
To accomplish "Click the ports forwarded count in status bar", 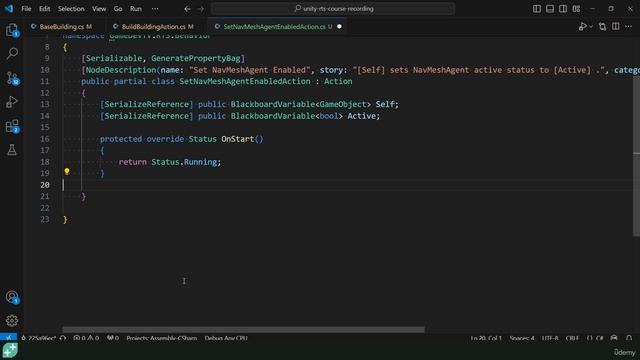I will pyautogui.click(x=113, y=338).
